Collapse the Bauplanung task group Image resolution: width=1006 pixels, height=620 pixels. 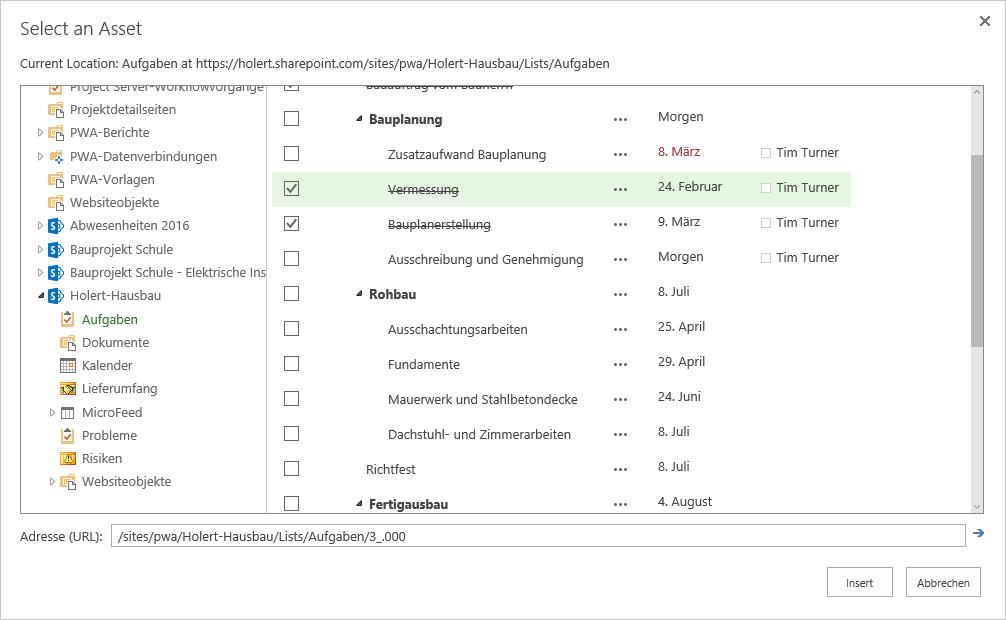tap(359, 119)
